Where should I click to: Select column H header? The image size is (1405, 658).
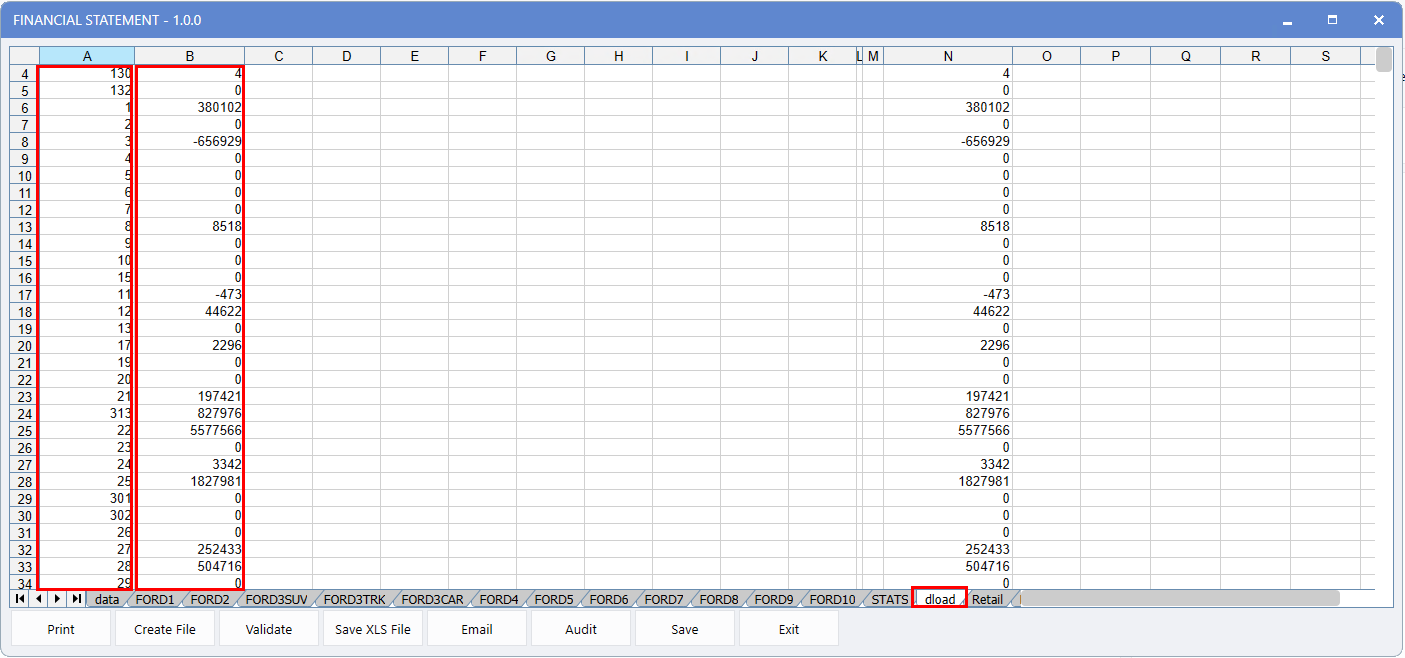coord(619,56)
